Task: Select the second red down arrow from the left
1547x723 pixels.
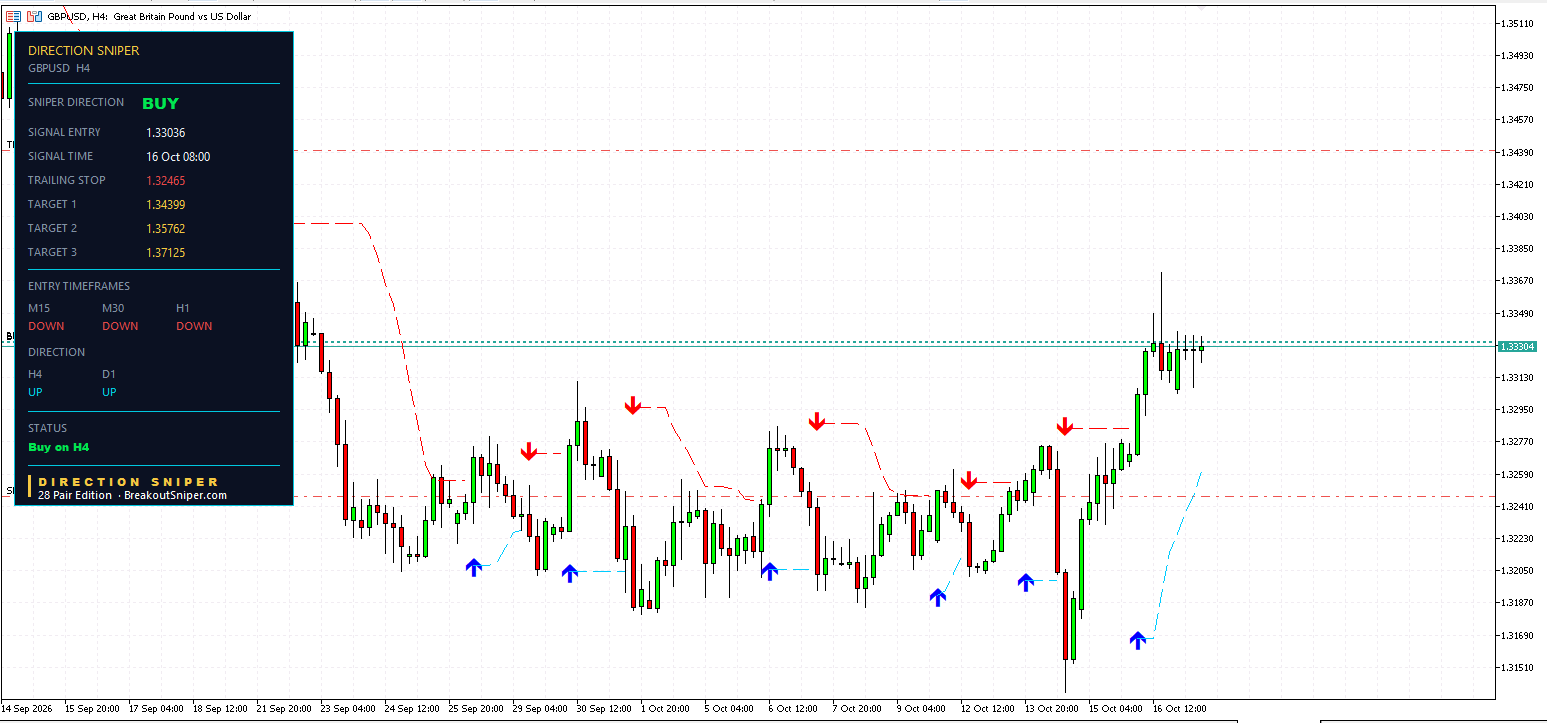Action: pos(633,405)
